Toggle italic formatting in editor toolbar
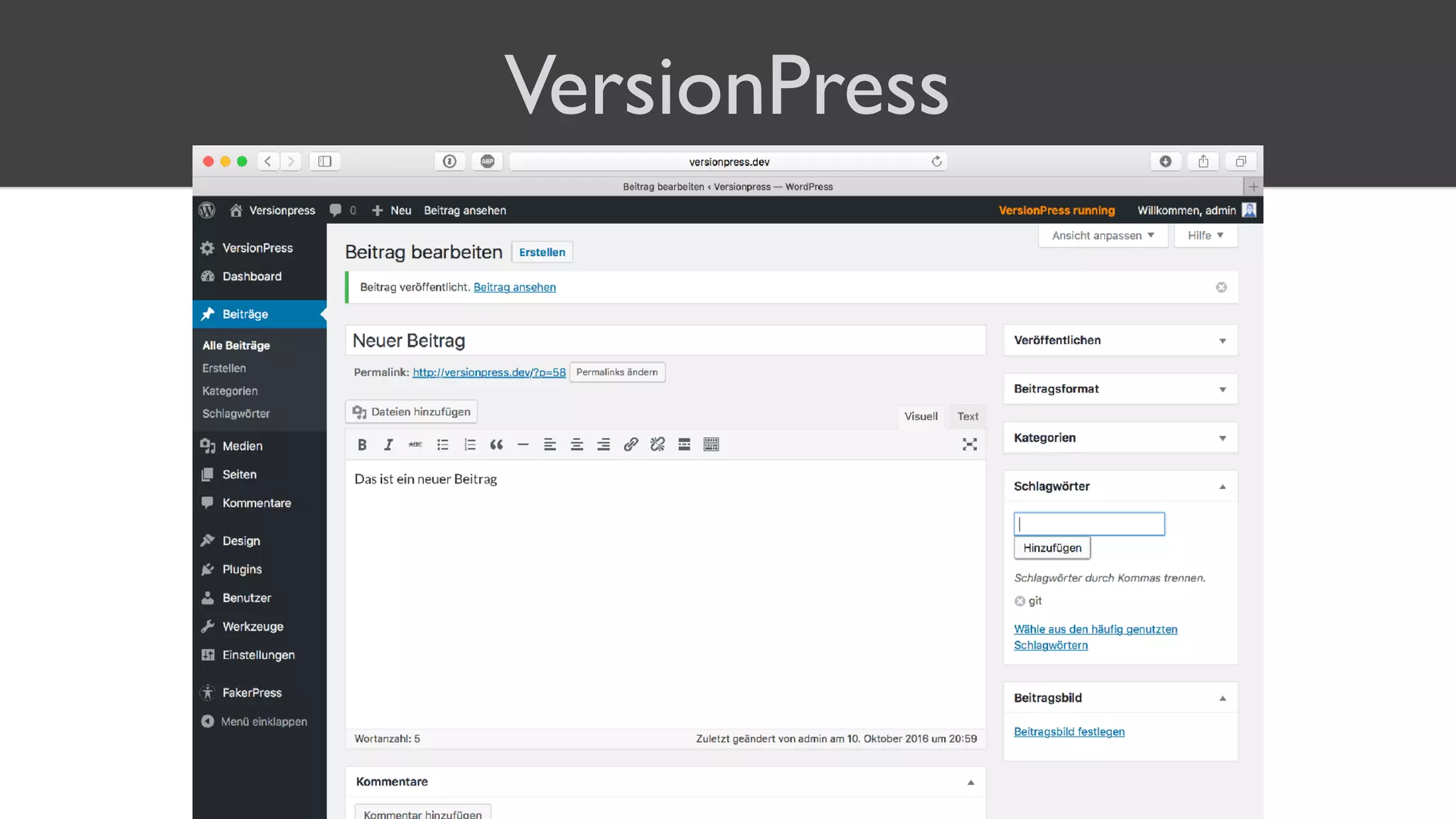1456x819 pixels. click(389, 444)
